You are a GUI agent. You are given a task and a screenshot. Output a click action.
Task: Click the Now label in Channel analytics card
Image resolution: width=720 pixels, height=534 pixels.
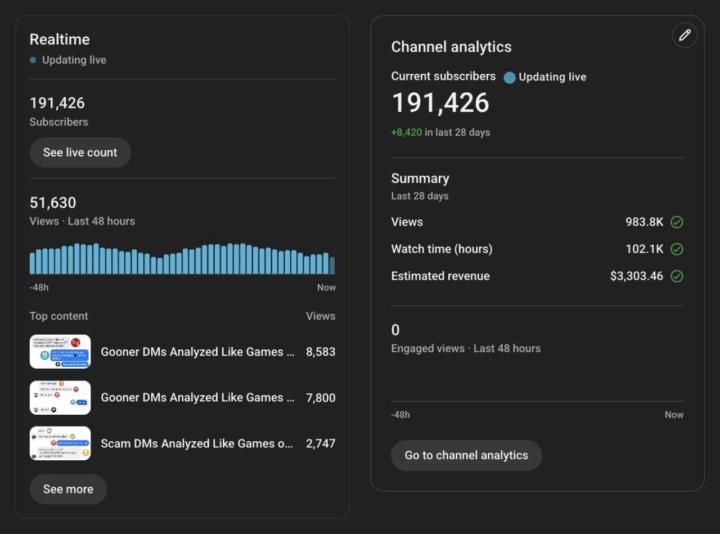coord(674,415)
